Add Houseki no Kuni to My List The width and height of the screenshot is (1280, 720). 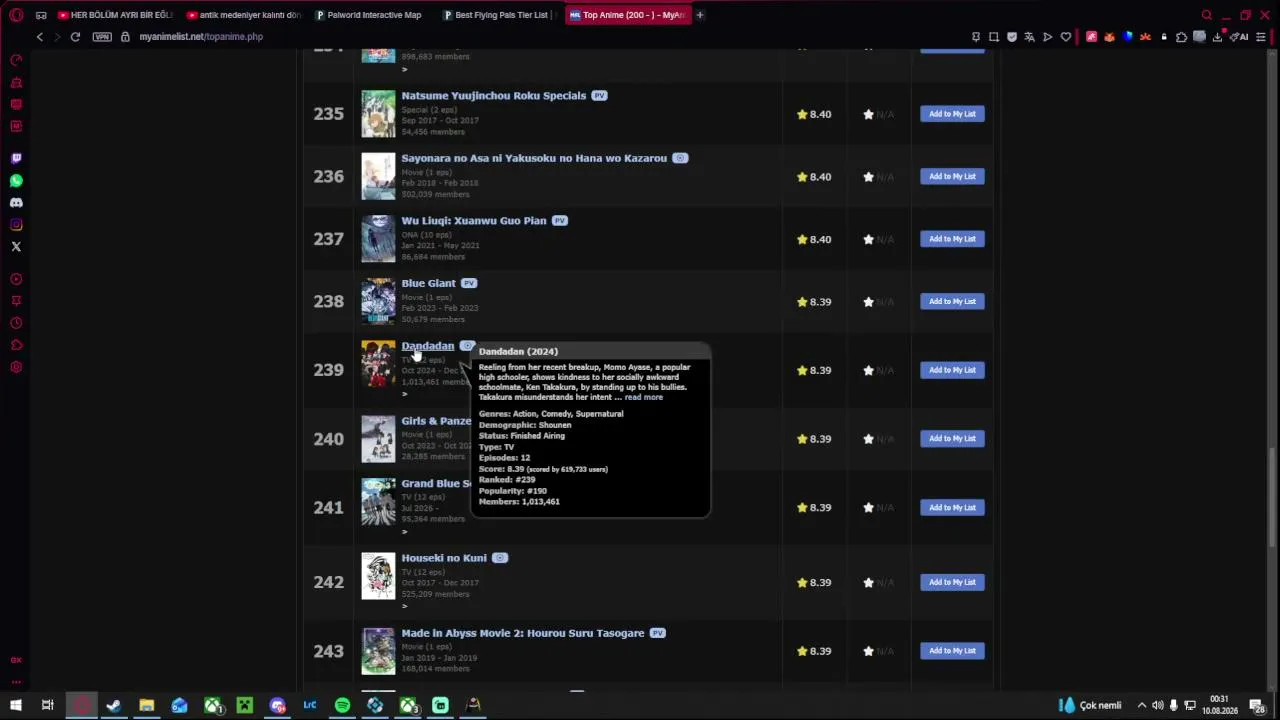pyautogui.click(x=952, y=582)
